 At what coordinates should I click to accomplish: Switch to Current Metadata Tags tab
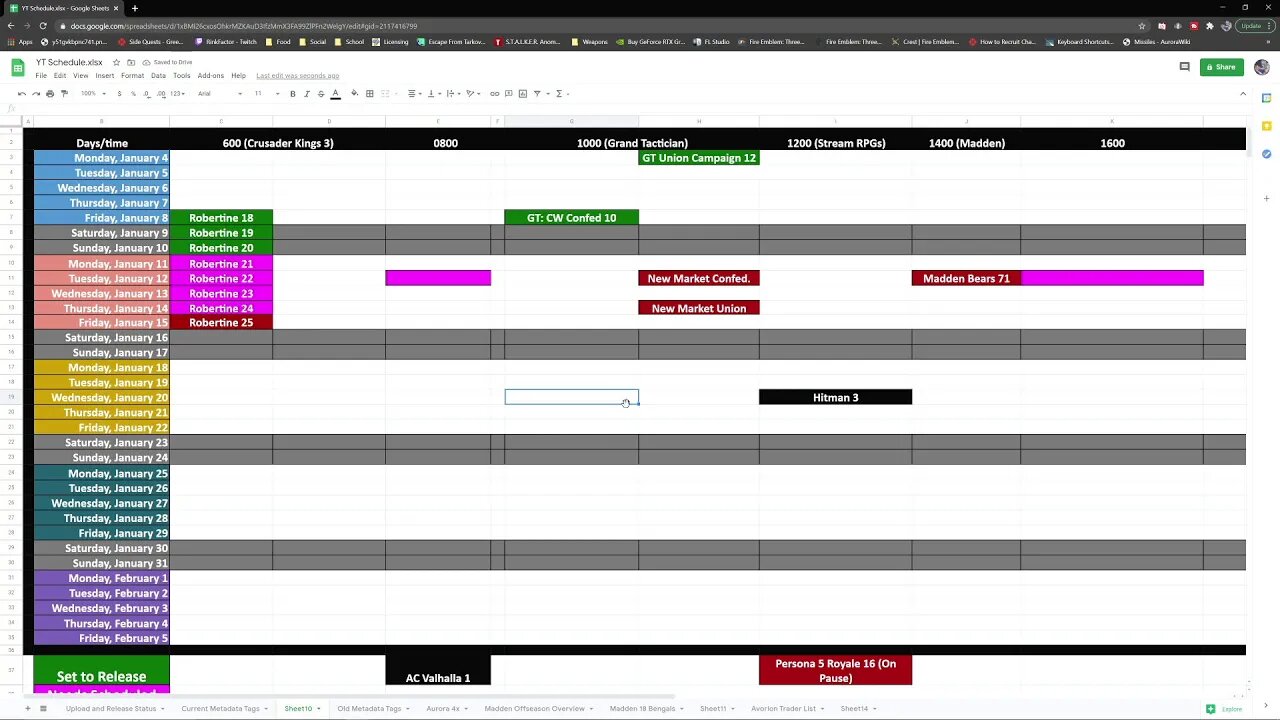[x=221, y=709]
